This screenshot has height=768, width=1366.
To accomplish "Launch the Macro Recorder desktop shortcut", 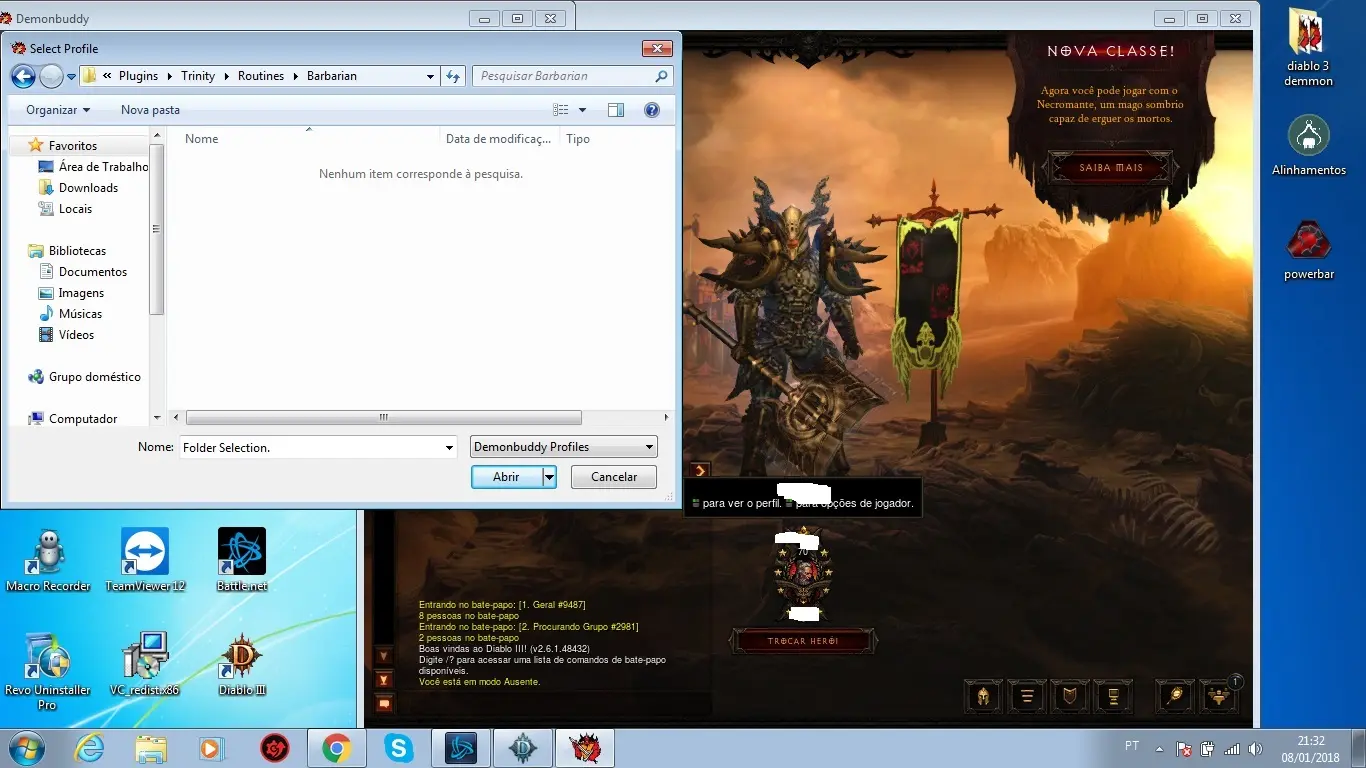I will (x=48, y=553).
